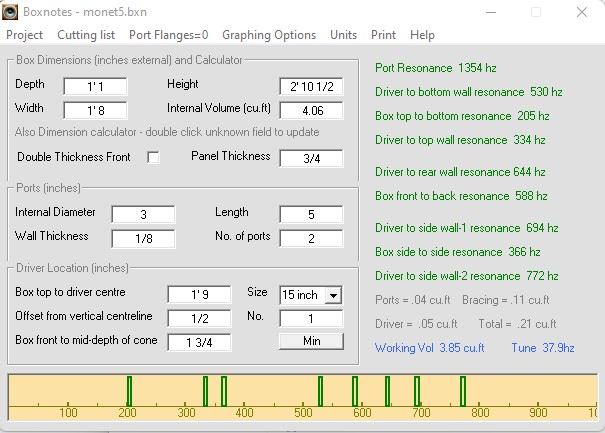The width and height of the screenshot is (605, 433).
Task: Click the Height input field
Action: [x=311, y=85]
